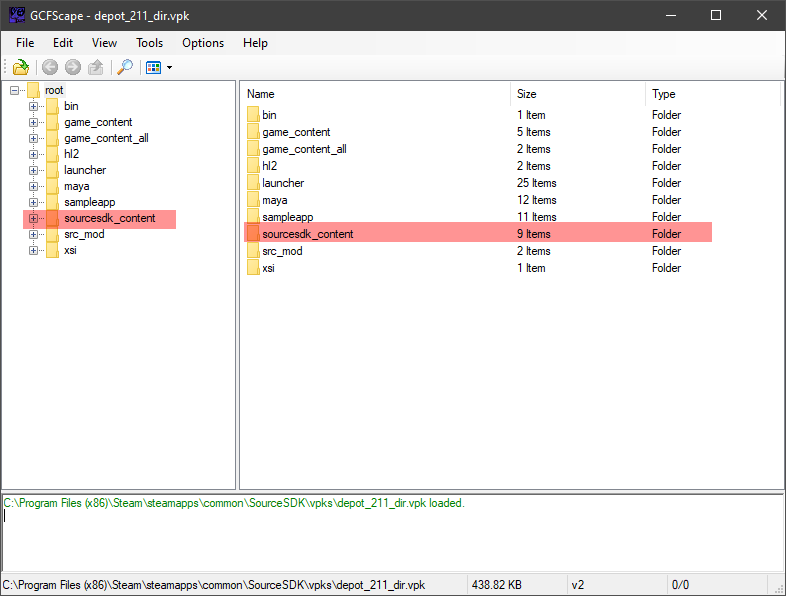This screenshot has width=786, height=596.
Task: Sort by the Name column header
Action: point(376,94)
